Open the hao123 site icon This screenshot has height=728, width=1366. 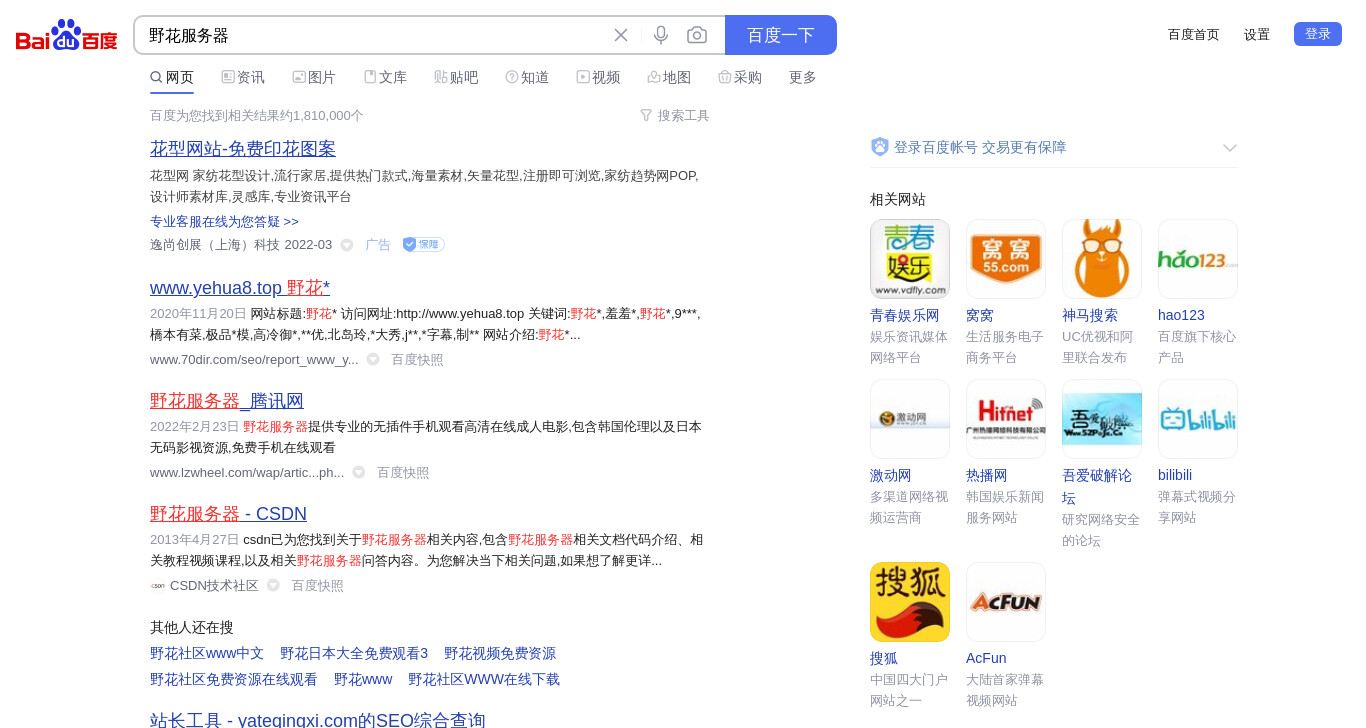pos(1198,259)
